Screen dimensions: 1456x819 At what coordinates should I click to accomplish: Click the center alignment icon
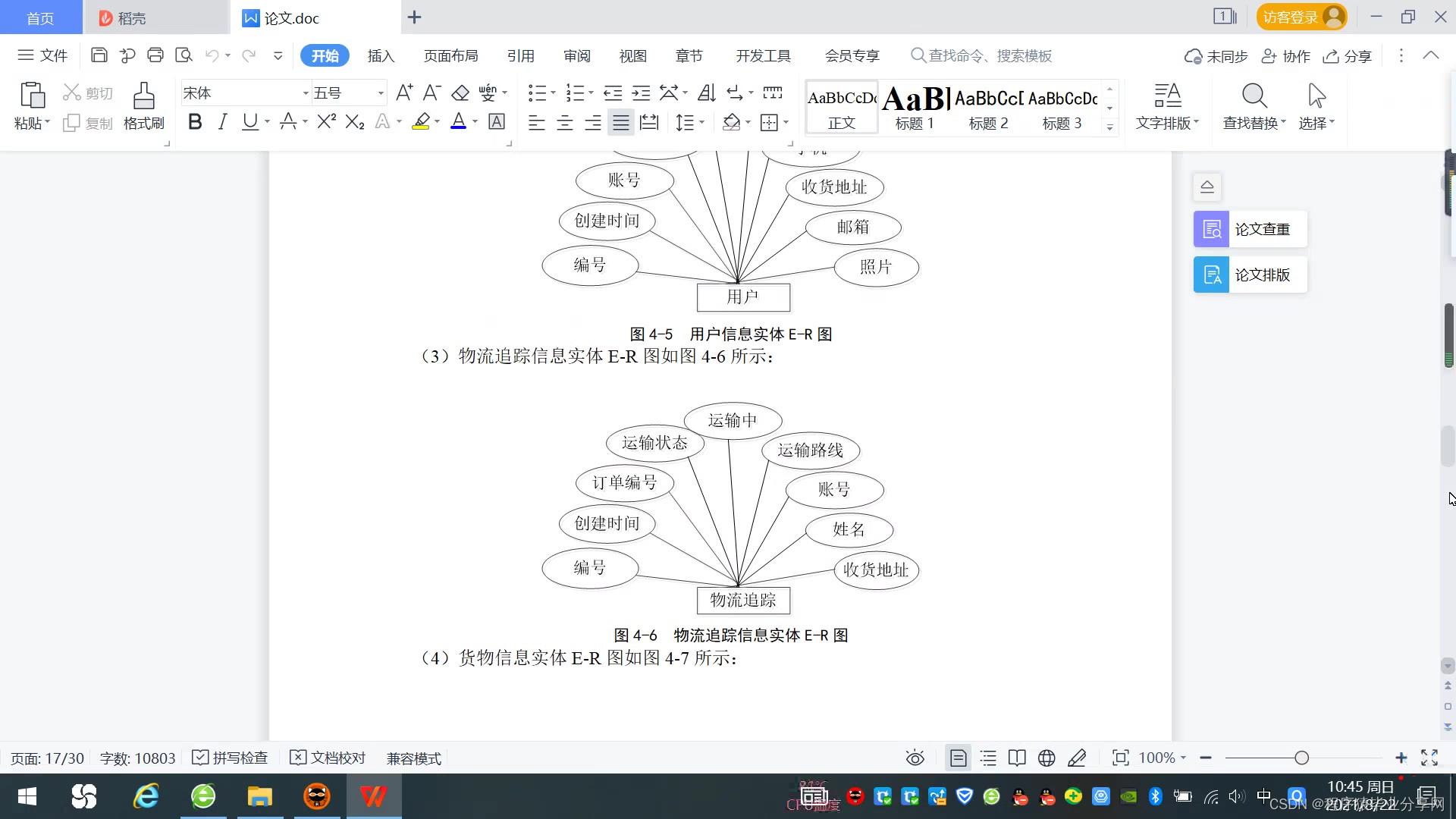[x=565, y=123]
